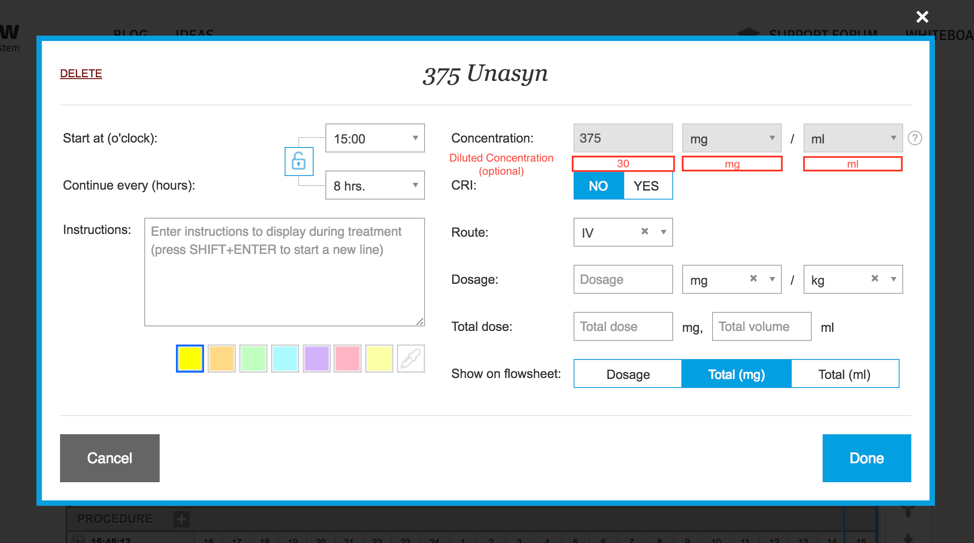Expand the Route IV dropdown
This screenshot has height=543, width=974.
663,232
